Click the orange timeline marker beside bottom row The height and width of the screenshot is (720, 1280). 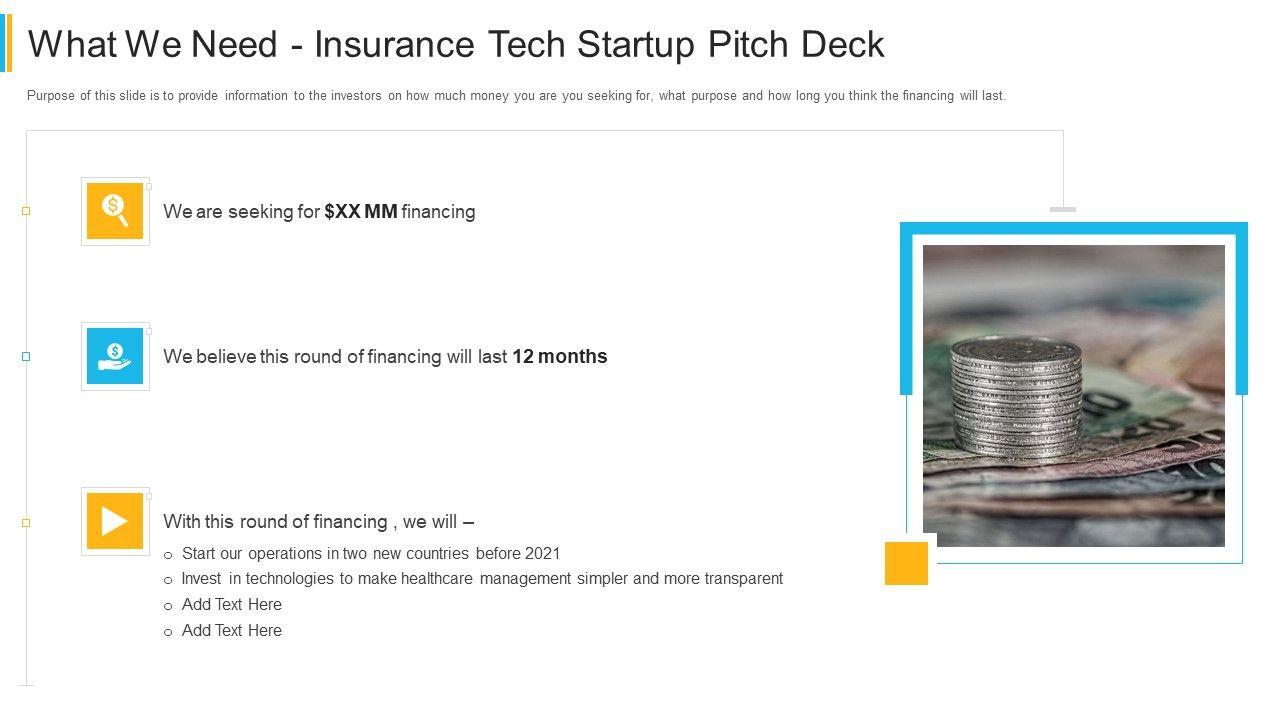tap(26, 523)
